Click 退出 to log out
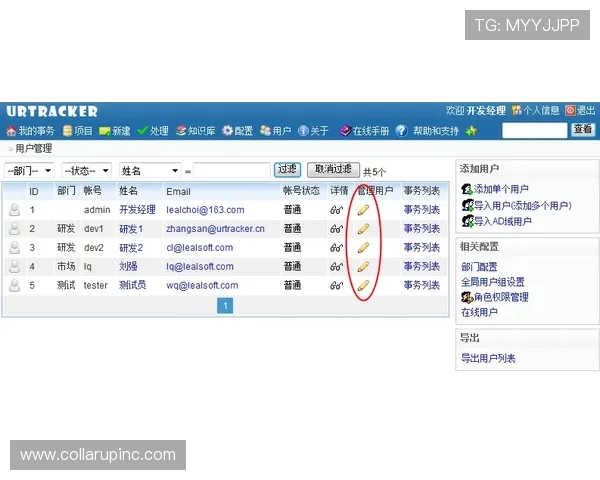 tap(580, 111)
